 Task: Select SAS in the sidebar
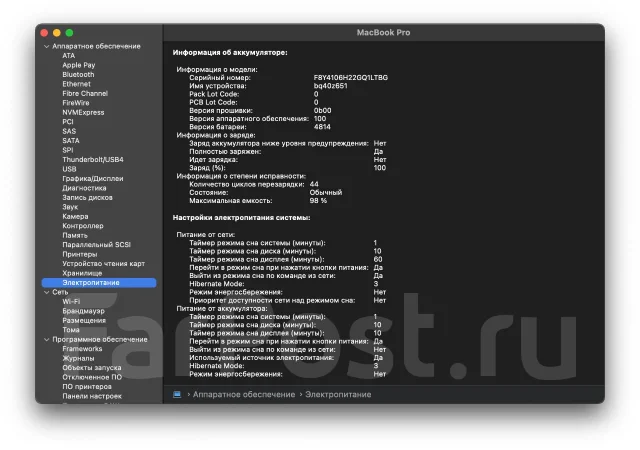(69, 131)
